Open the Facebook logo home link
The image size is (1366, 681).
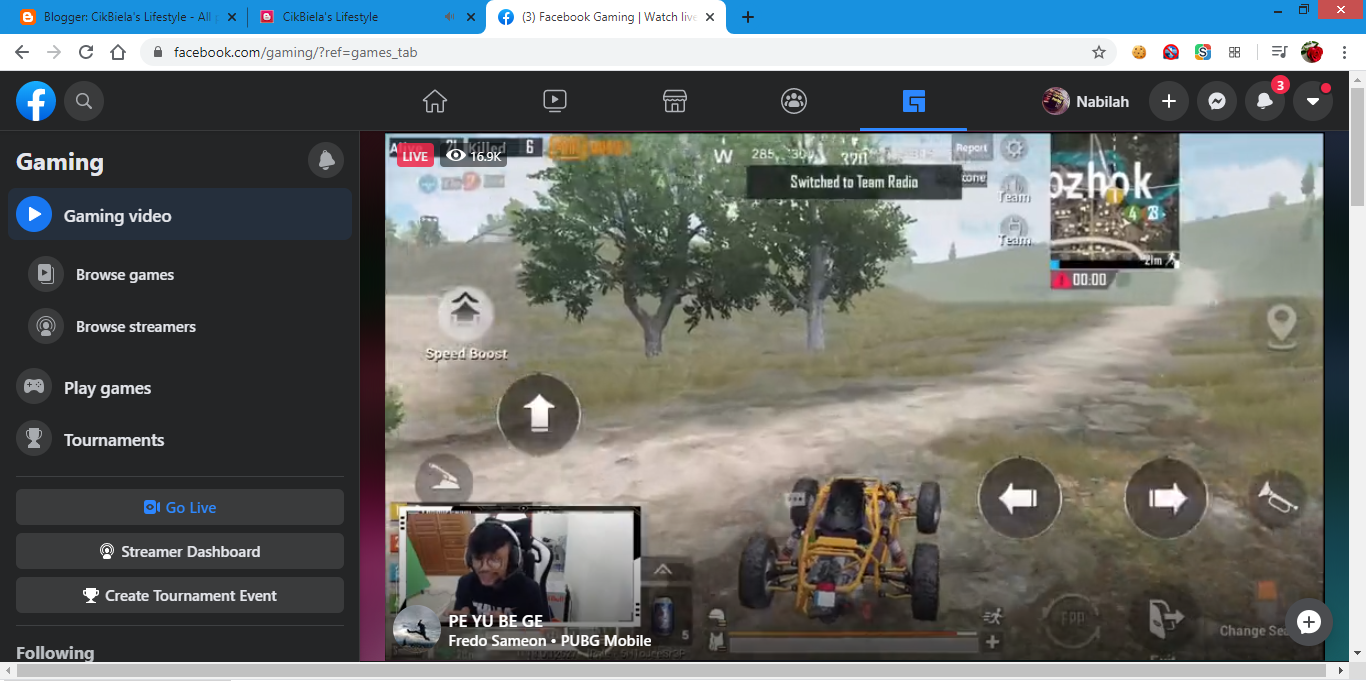(36, 101)
